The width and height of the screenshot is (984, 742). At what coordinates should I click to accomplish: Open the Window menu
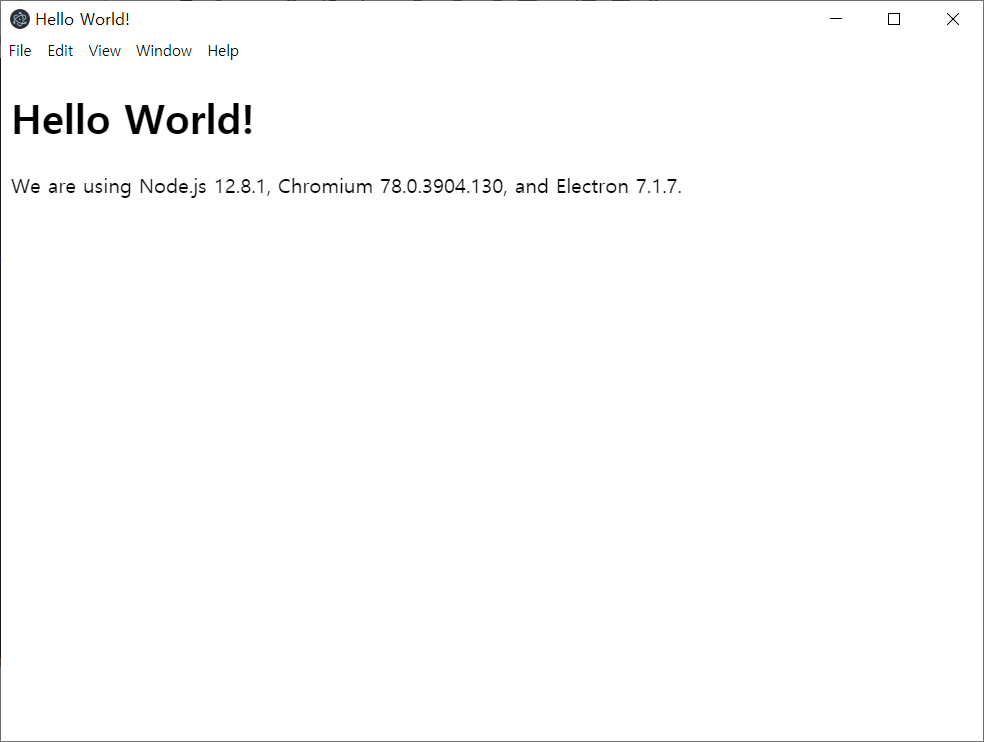click(164, 51)
